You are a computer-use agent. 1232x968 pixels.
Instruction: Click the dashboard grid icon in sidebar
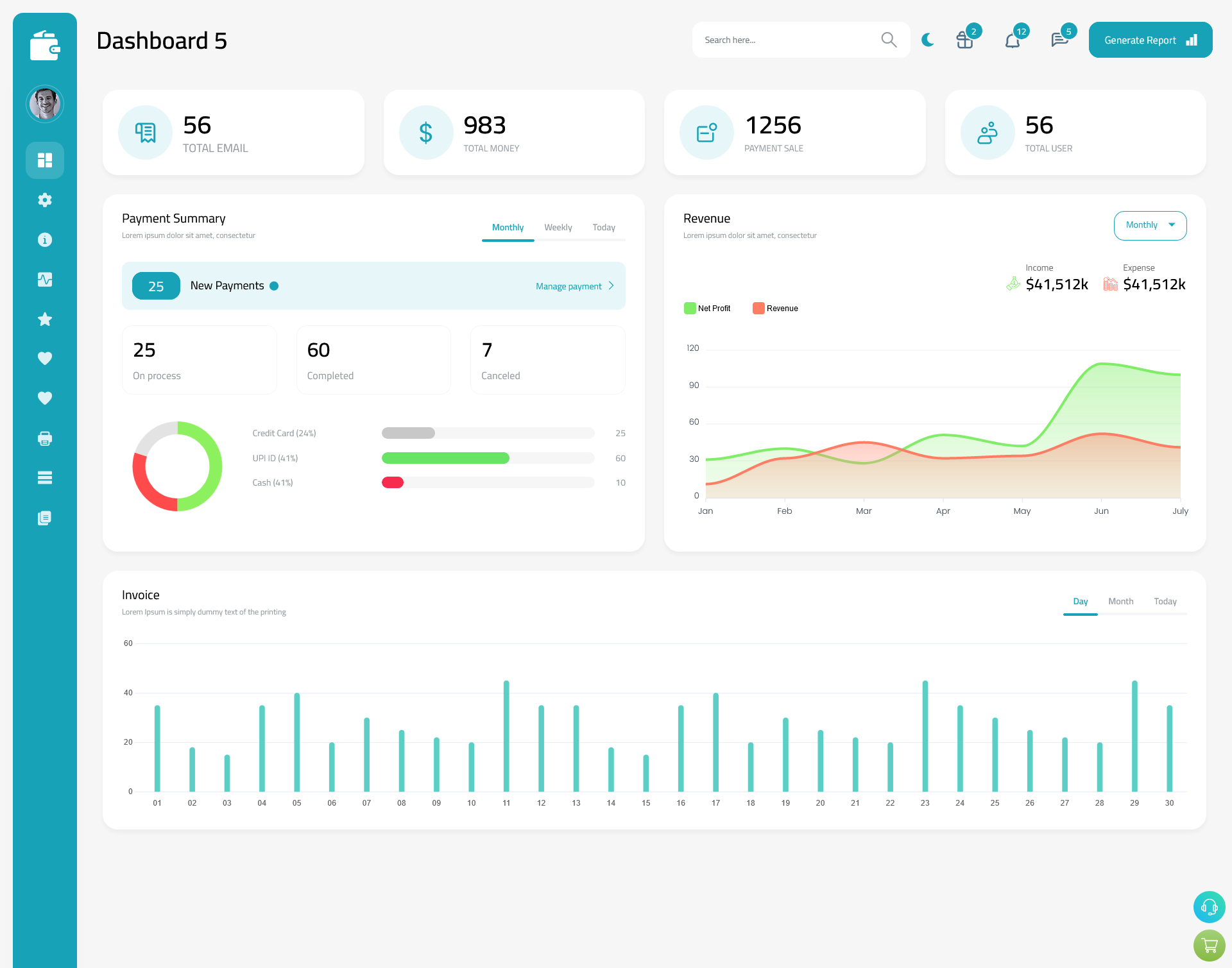[44, 160]
